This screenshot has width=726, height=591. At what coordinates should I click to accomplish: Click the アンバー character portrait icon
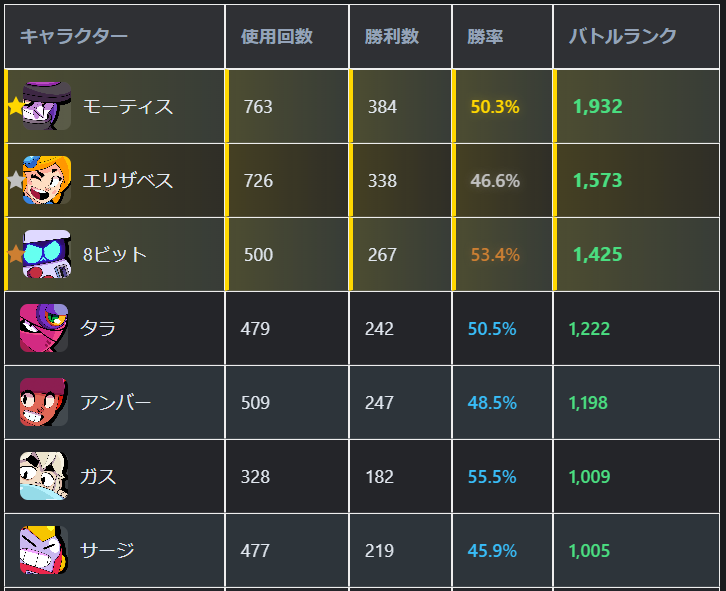click(44, 402)
